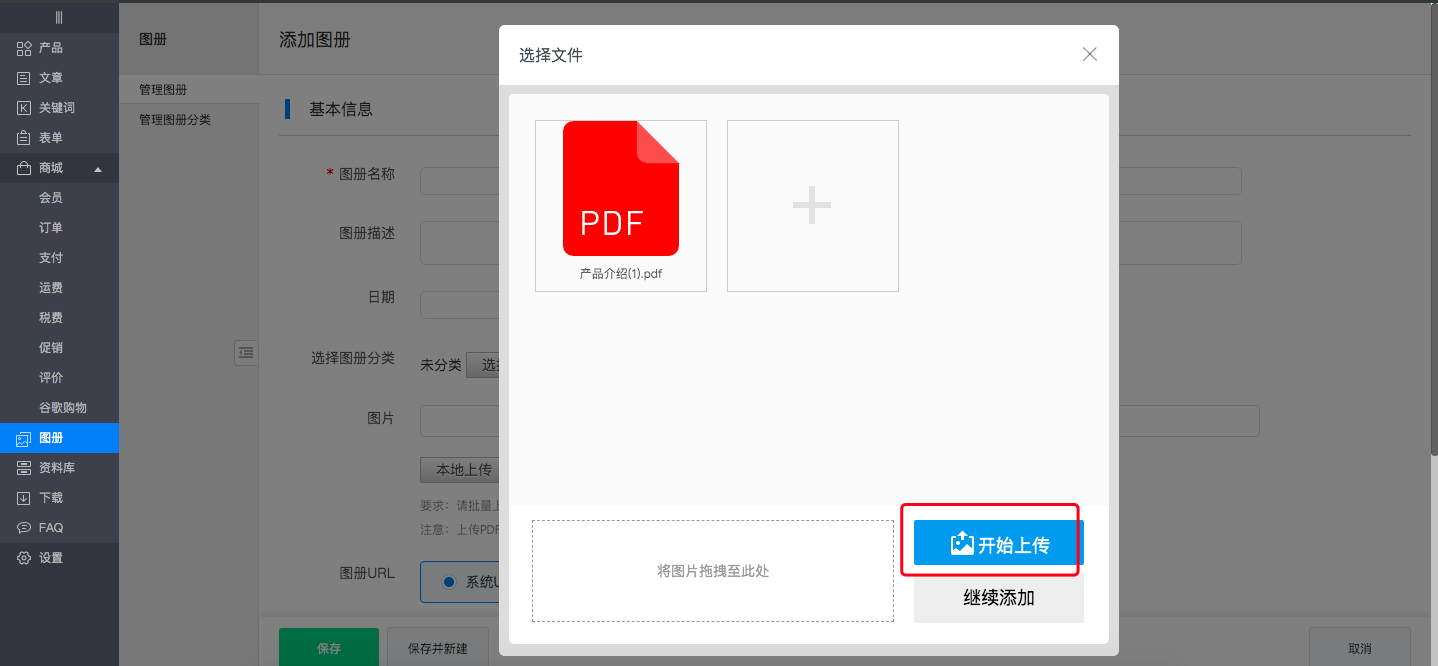This screenshot has width=1438, height=666.
Task: Click the 商城 shopping bag icon
Action: [x=22, y=167]
